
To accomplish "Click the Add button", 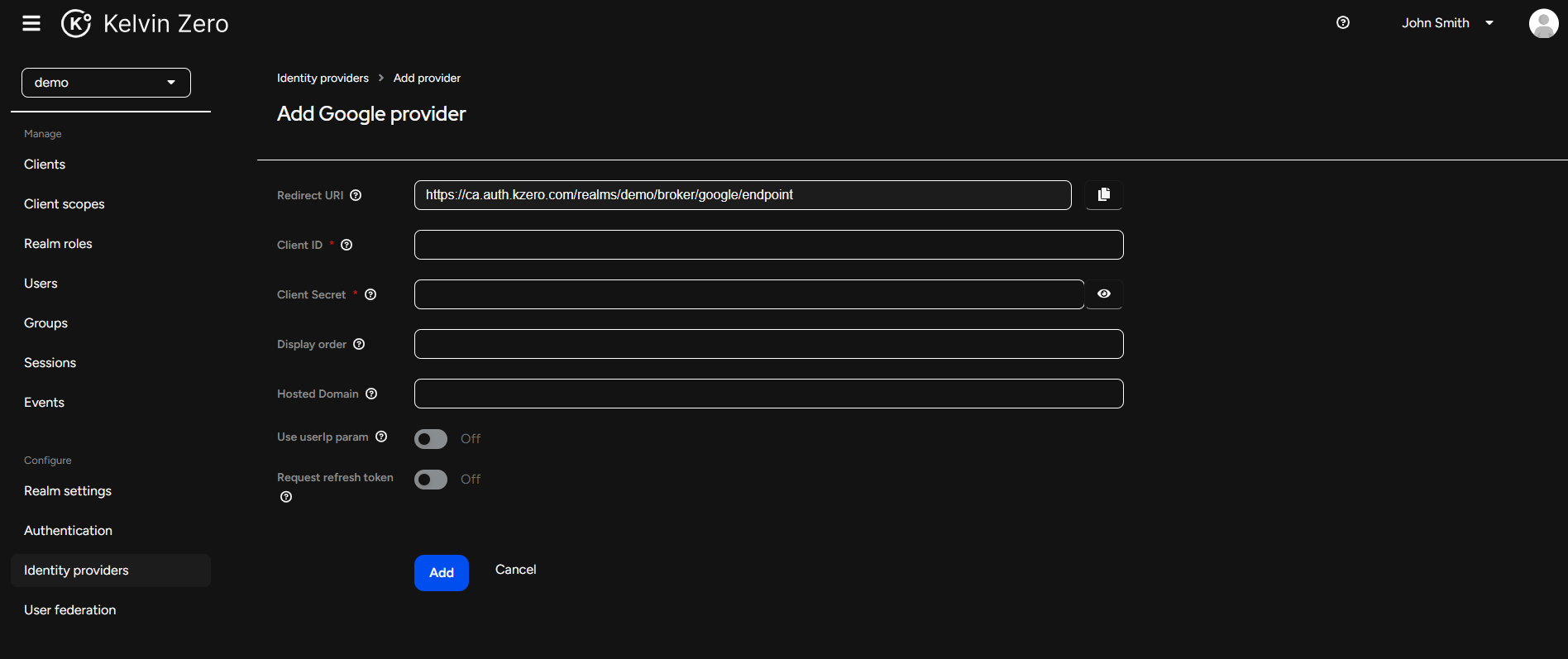I will (x=442, y=573).
